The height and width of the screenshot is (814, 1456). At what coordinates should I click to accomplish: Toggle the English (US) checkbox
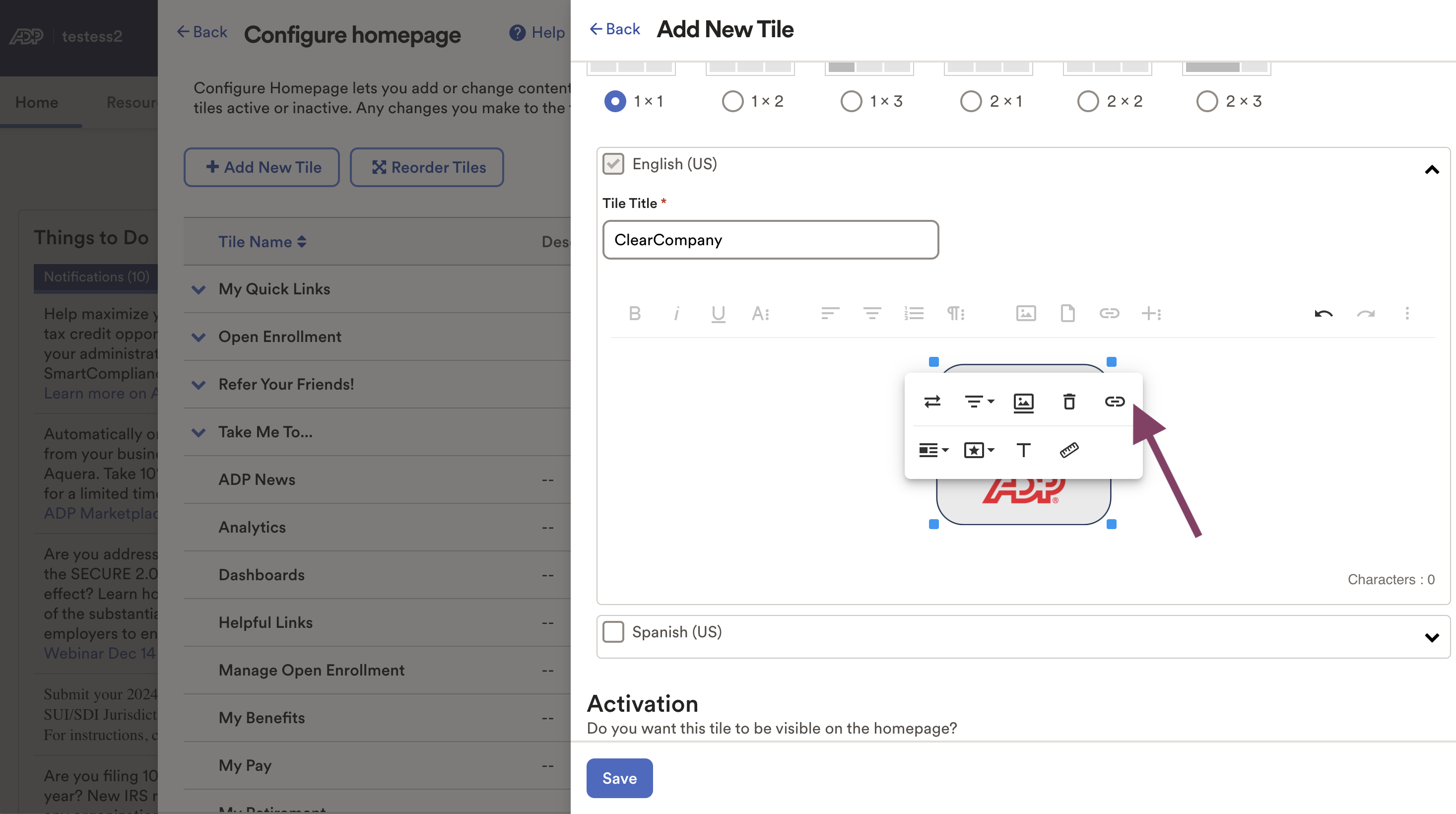tap(613, 164)
